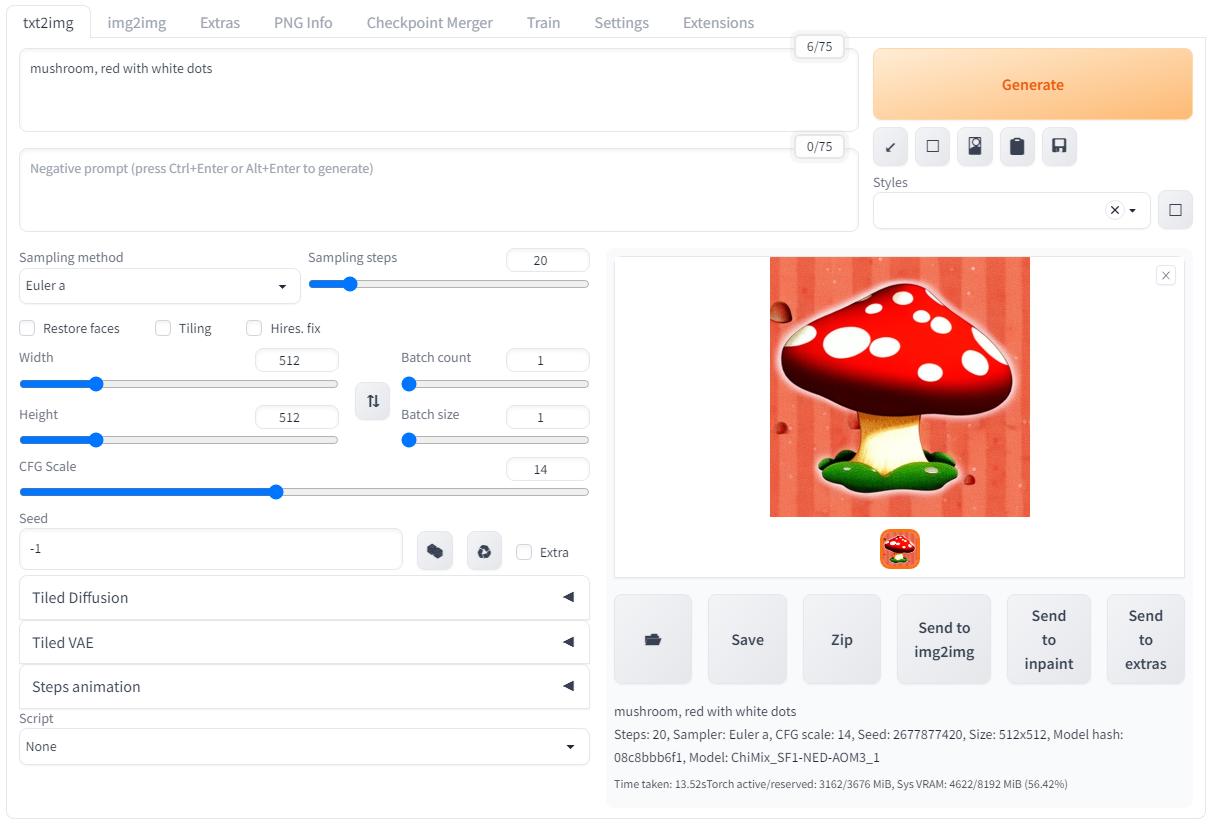Click the large generated mushroom image

tap(900, 387)
